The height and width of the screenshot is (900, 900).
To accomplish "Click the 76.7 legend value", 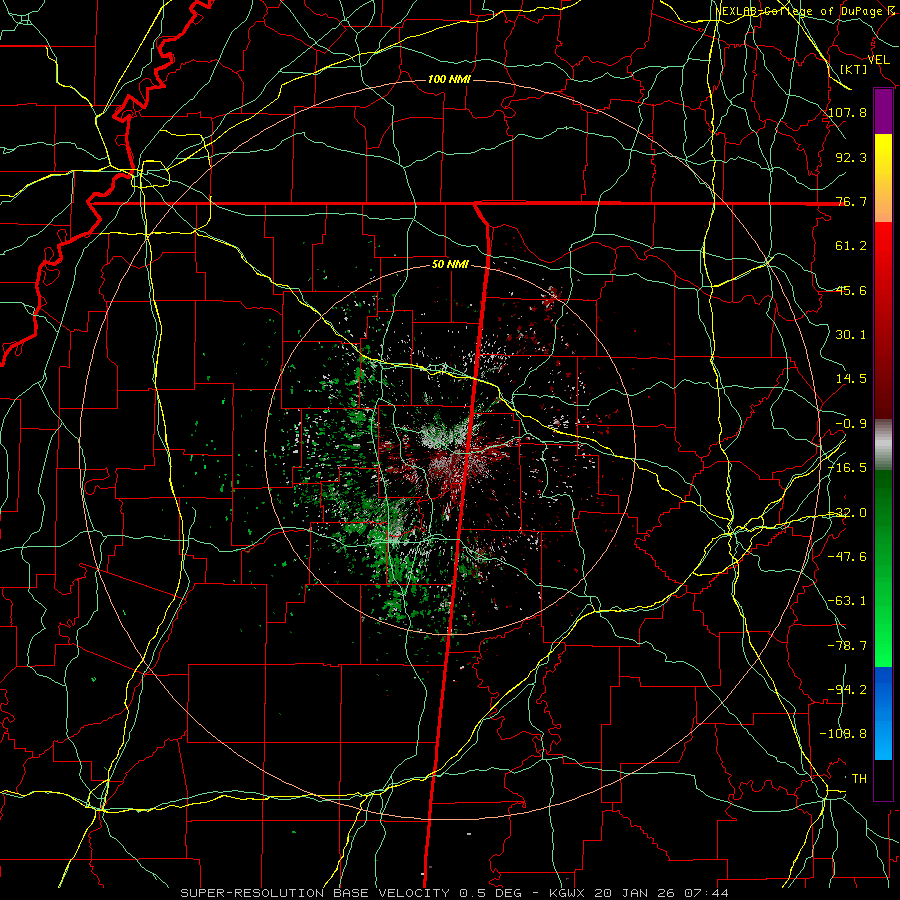I will [x=851, y=201].
